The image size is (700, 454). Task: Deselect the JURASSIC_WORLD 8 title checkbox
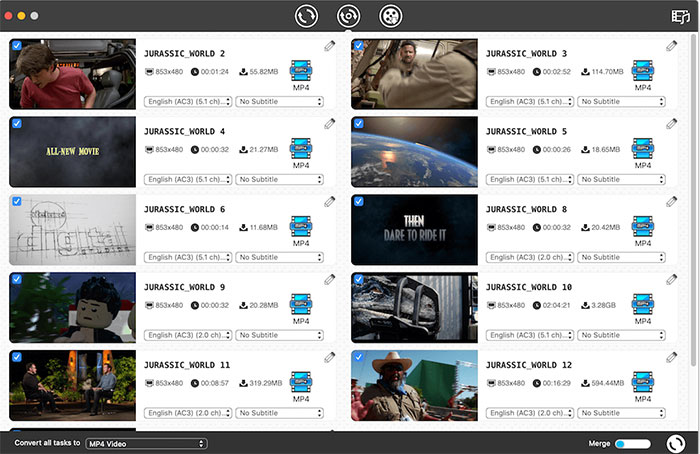coord(358,201)
